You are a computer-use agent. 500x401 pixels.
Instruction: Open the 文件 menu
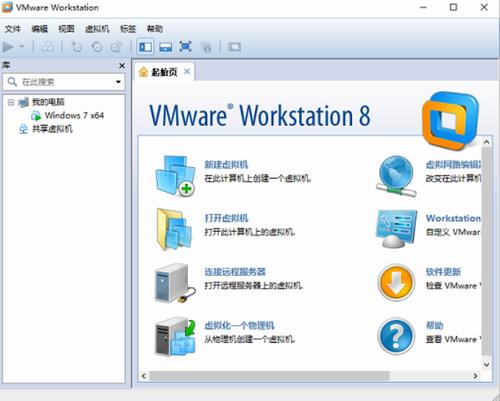tap(13, 29)
